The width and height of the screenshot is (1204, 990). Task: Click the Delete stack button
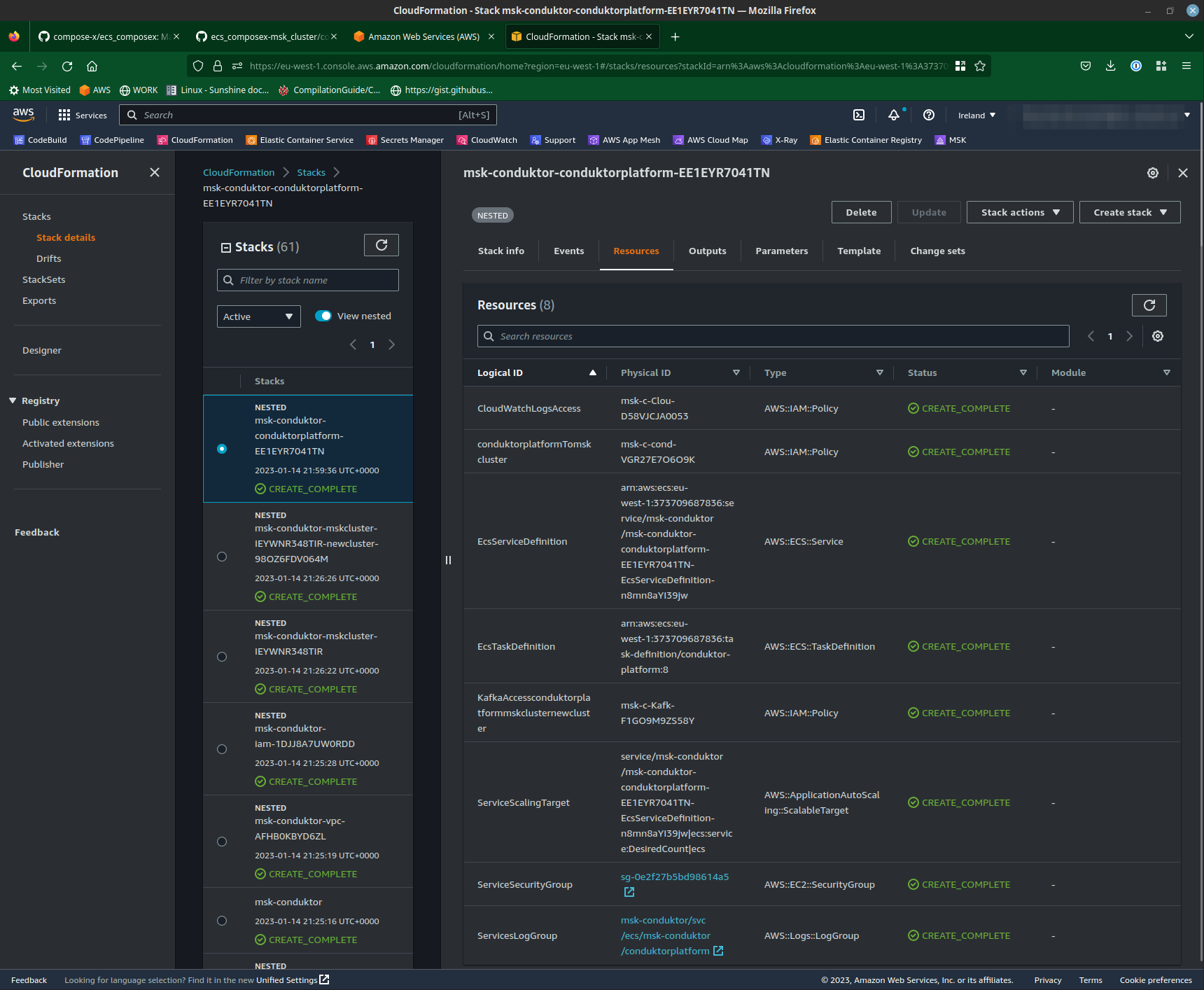coord(861,212)
